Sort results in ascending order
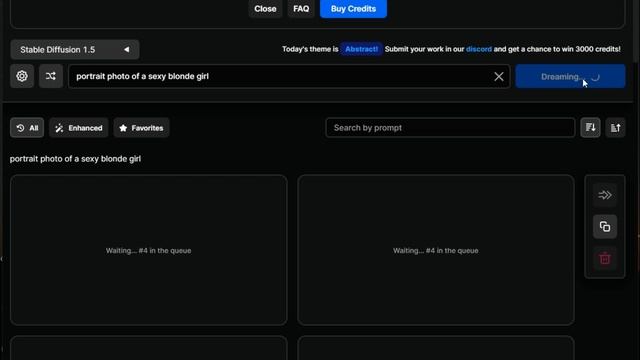The image size is (640, 360). pos(615,128)
